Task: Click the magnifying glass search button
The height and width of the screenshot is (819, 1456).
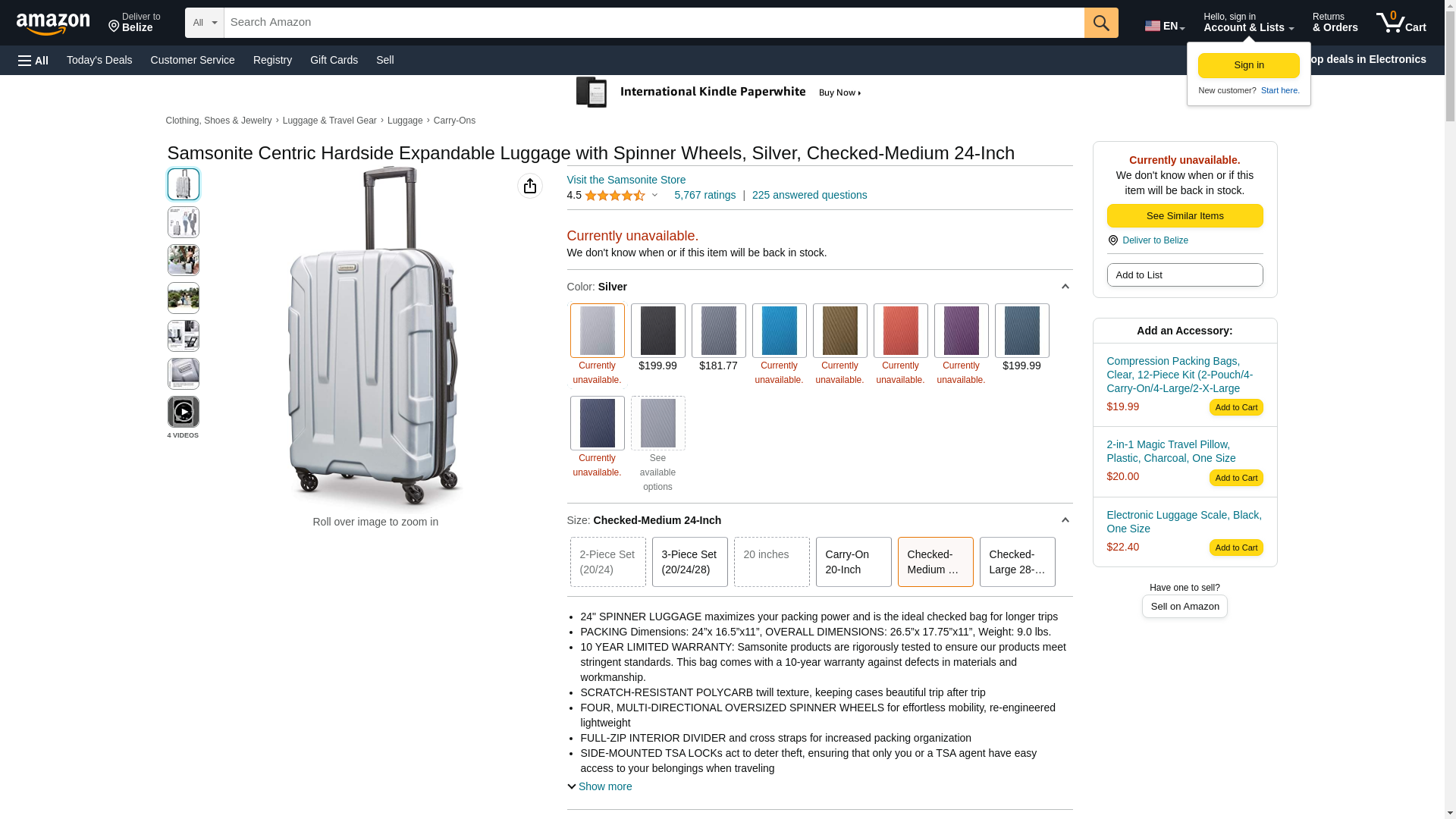Action: 1101,23
